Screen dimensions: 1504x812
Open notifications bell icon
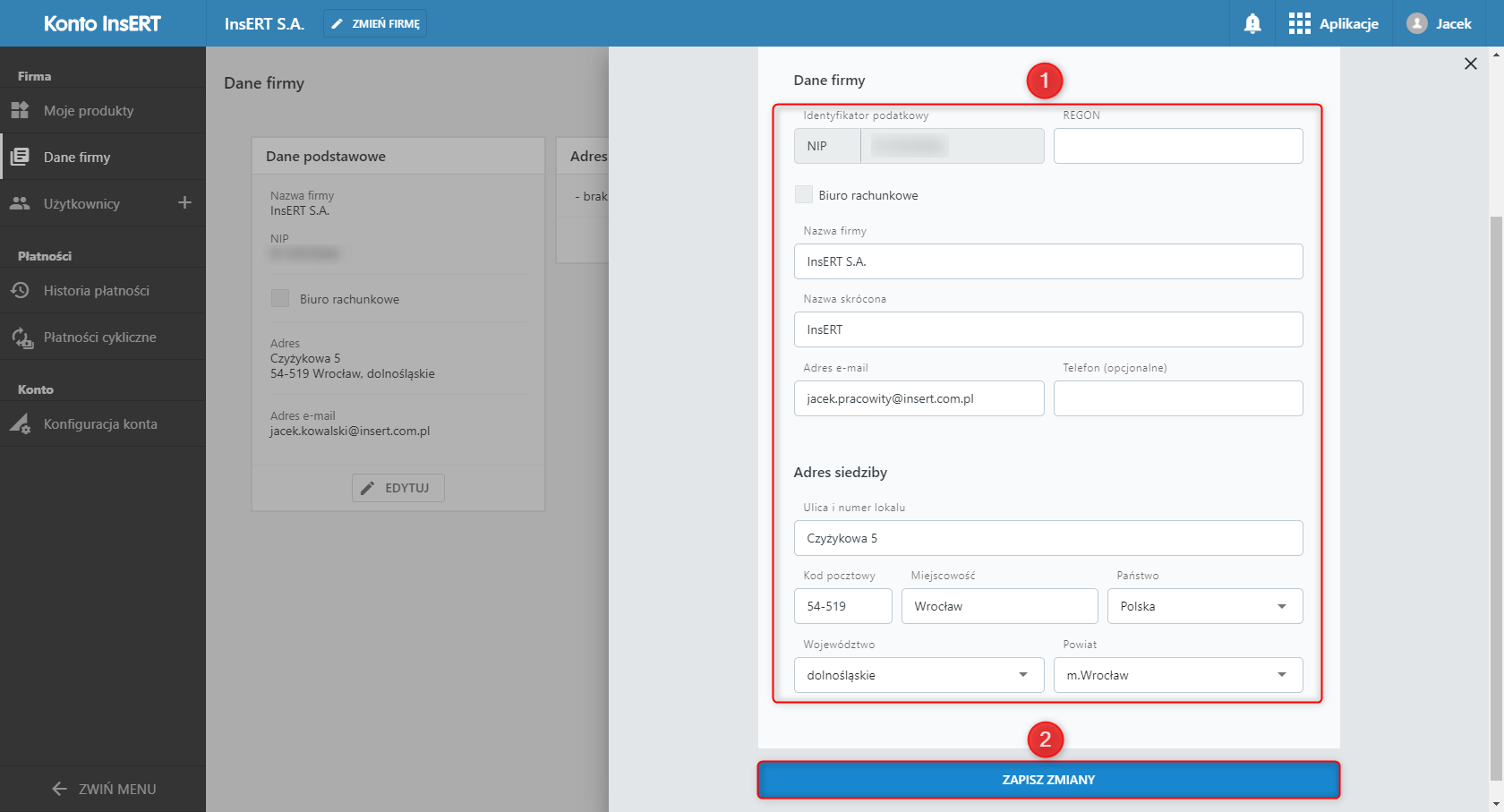click(x=1252, y=24)
